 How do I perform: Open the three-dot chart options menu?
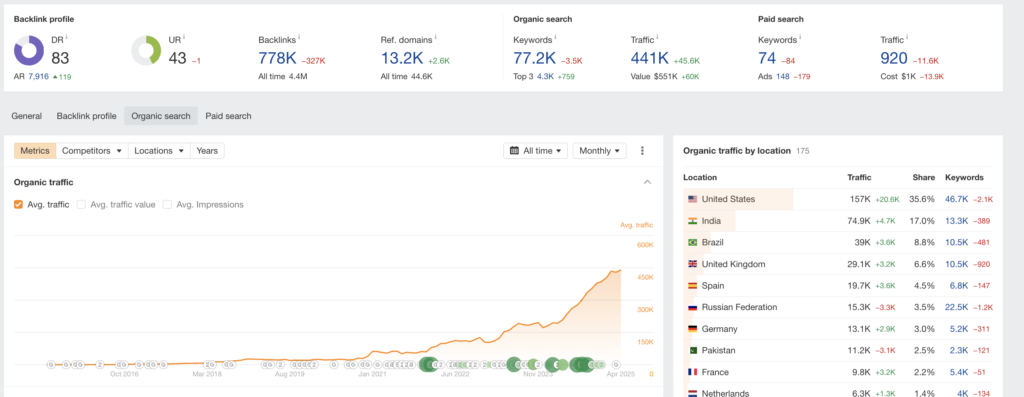[643, 151]
